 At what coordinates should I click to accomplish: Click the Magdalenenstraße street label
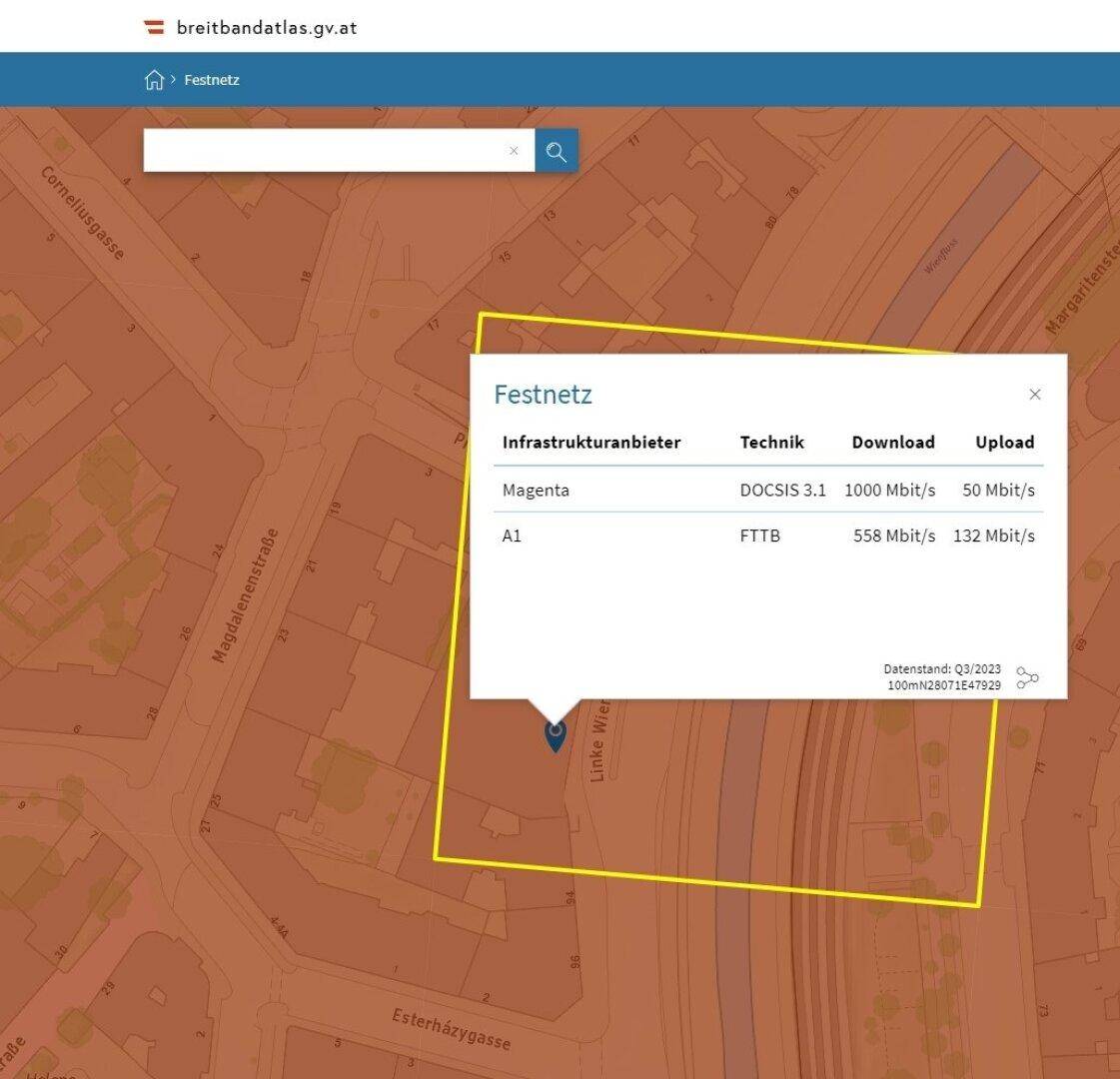(245, 595)
